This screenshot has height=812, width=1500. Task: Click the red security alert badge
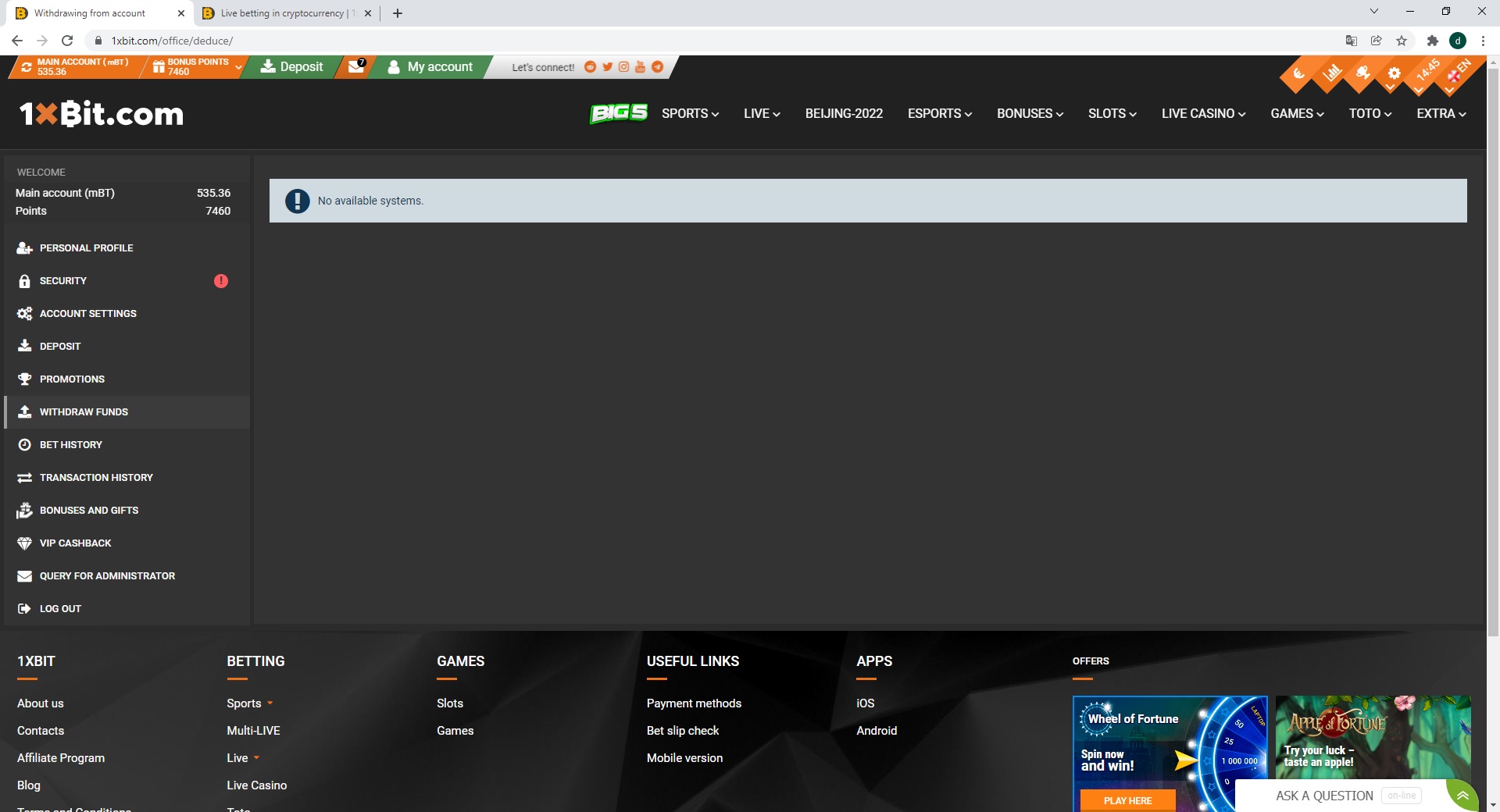pyautogui.click(x=221, y=280)
